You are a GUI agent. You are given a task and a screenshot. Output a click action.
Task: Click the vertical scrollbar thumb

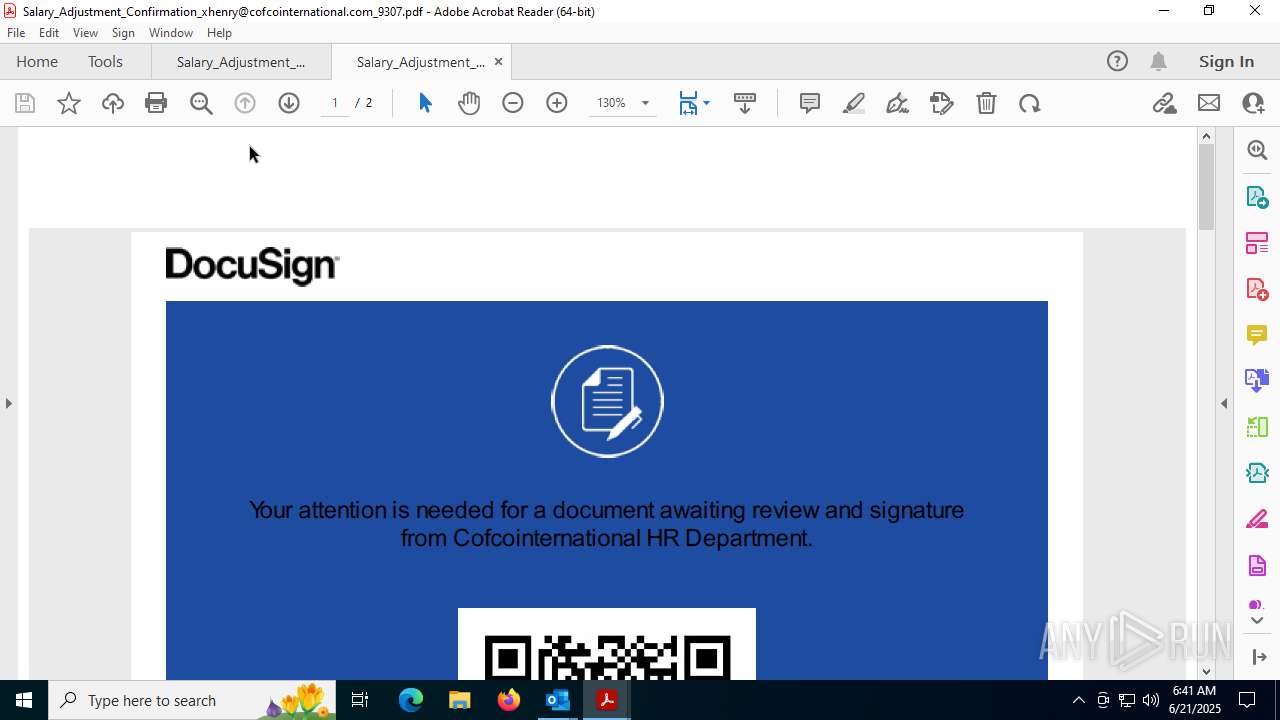click(1206, 187)
